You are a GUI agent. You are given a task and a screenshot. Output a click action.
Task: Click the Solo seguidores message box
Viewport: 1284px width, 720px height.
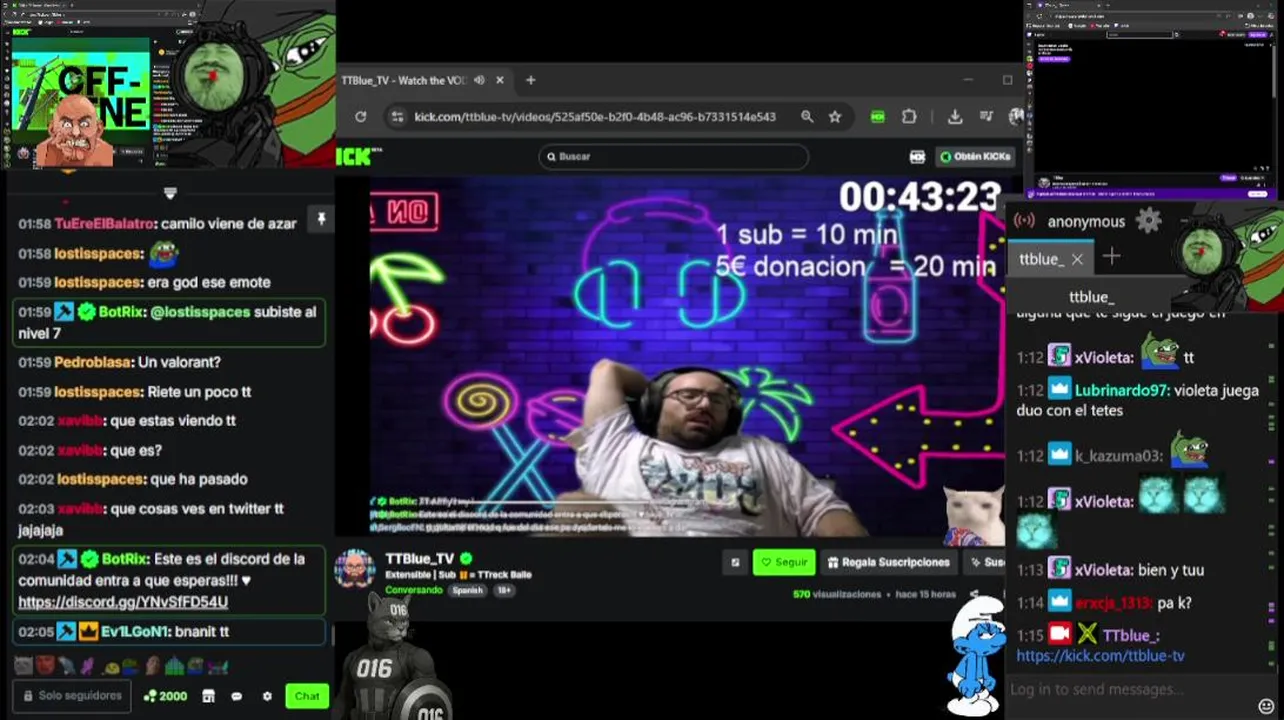pyautogui.click(x=72, y=696)
